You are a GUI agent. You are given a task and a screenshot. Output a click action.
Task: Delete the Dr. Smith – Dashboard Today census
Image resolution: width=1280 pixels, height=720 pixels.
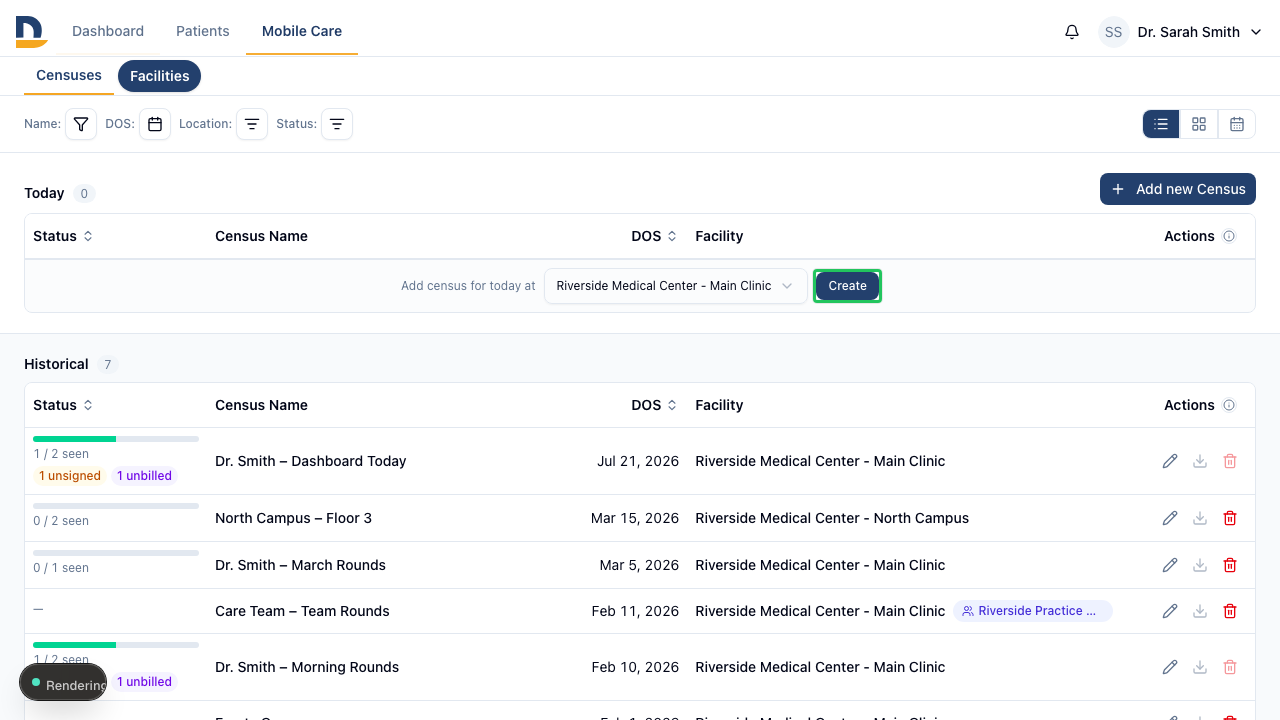pyautogui.click(x=1230, y=461)
